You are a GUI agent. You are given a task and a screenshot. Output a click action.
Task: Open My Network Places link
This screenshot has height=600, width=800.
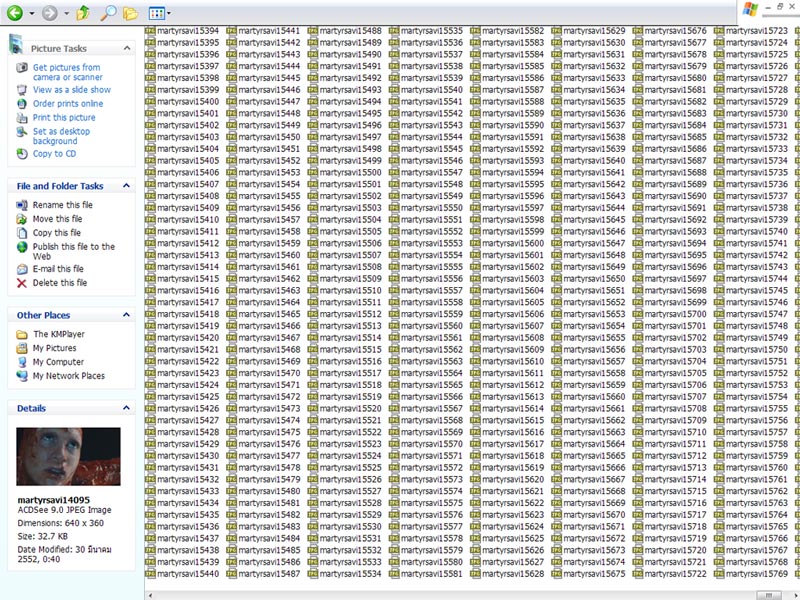pos(69,375)
